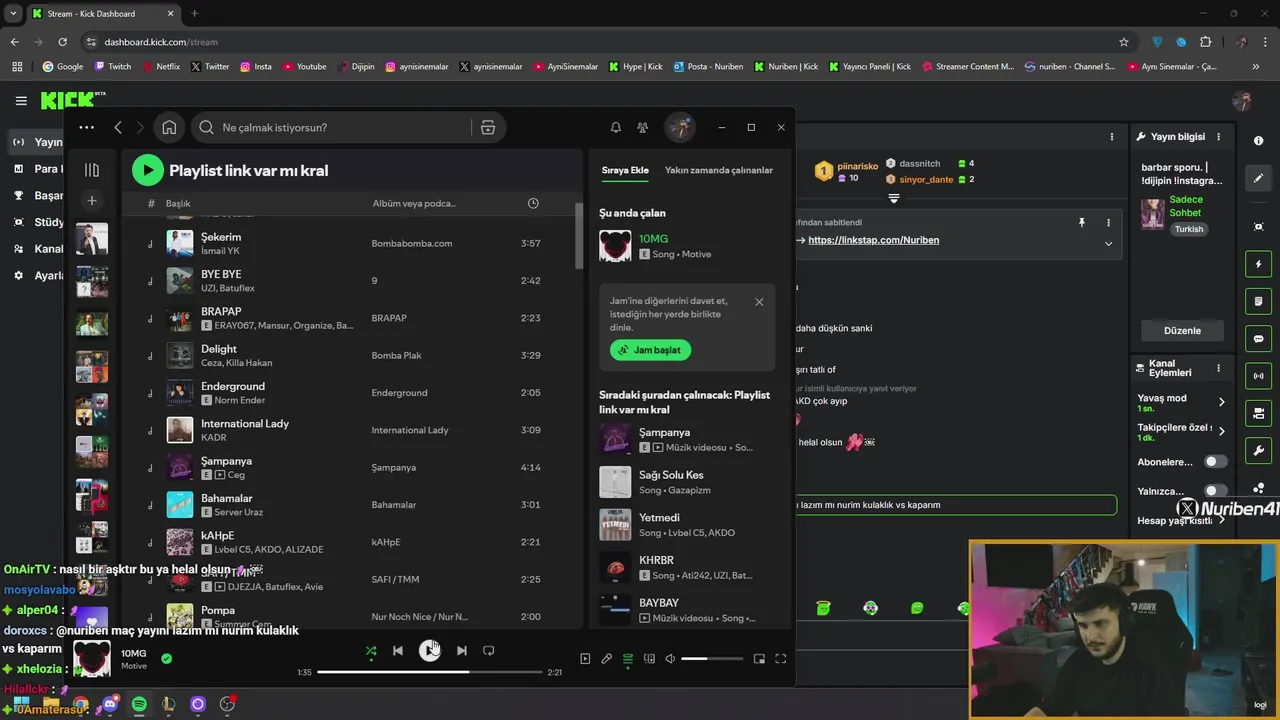Toggle shuffle in the Spotify player
Screen dimensions: 1280x720
pos(371,651)
